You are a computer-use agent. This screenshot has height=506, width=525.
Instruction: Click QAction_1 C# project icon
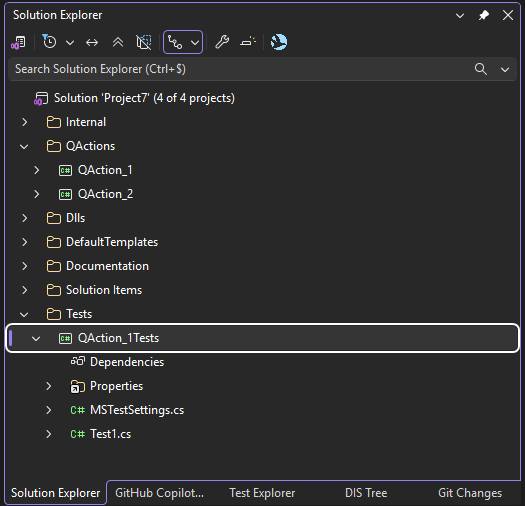(x=65, y=170)
